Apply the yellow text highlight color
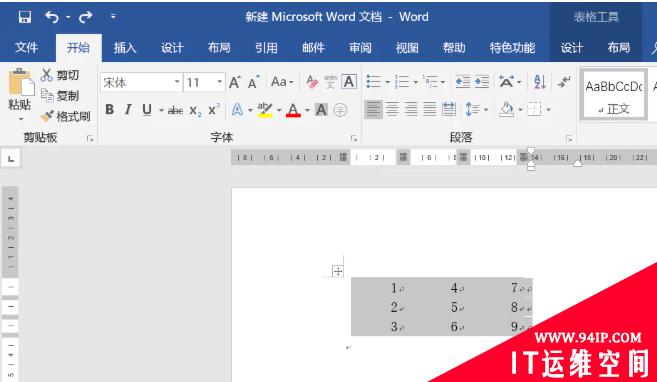Image resolution: width=657 pixels, height=382 pixels. point(265,110)
